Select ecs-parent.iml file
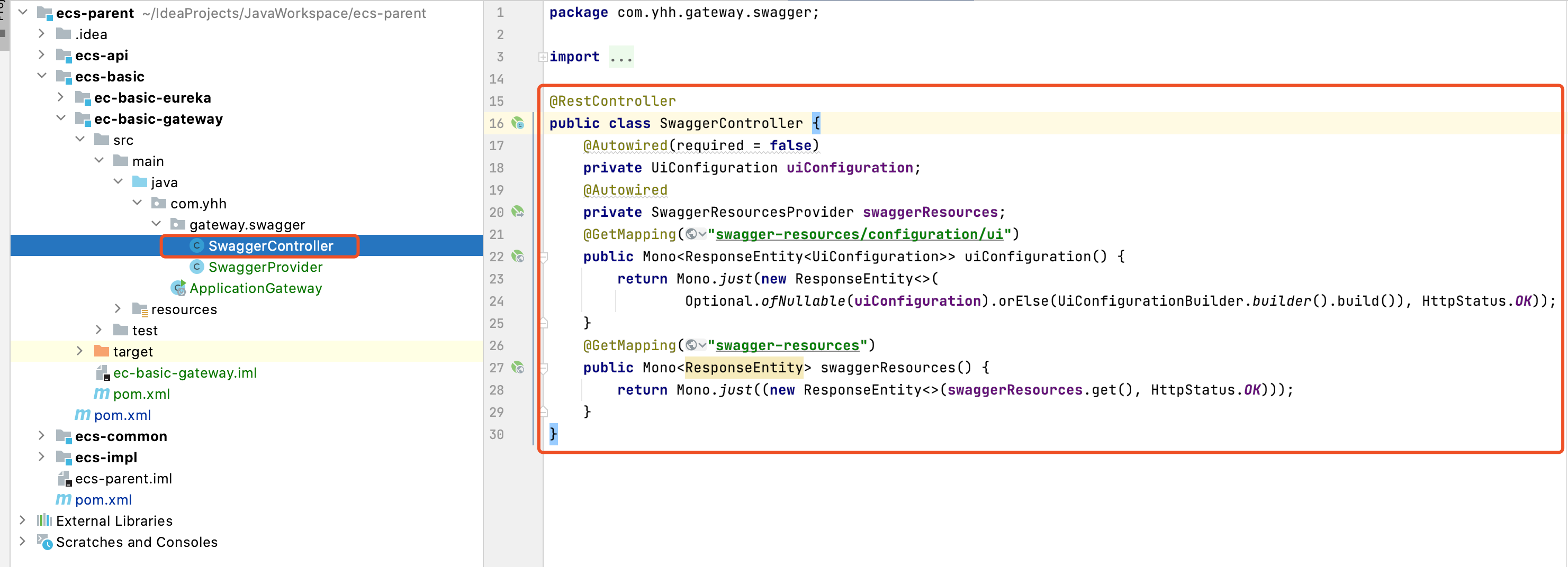The height and width of the screenshot is (567, 1568). coord(123,479)
